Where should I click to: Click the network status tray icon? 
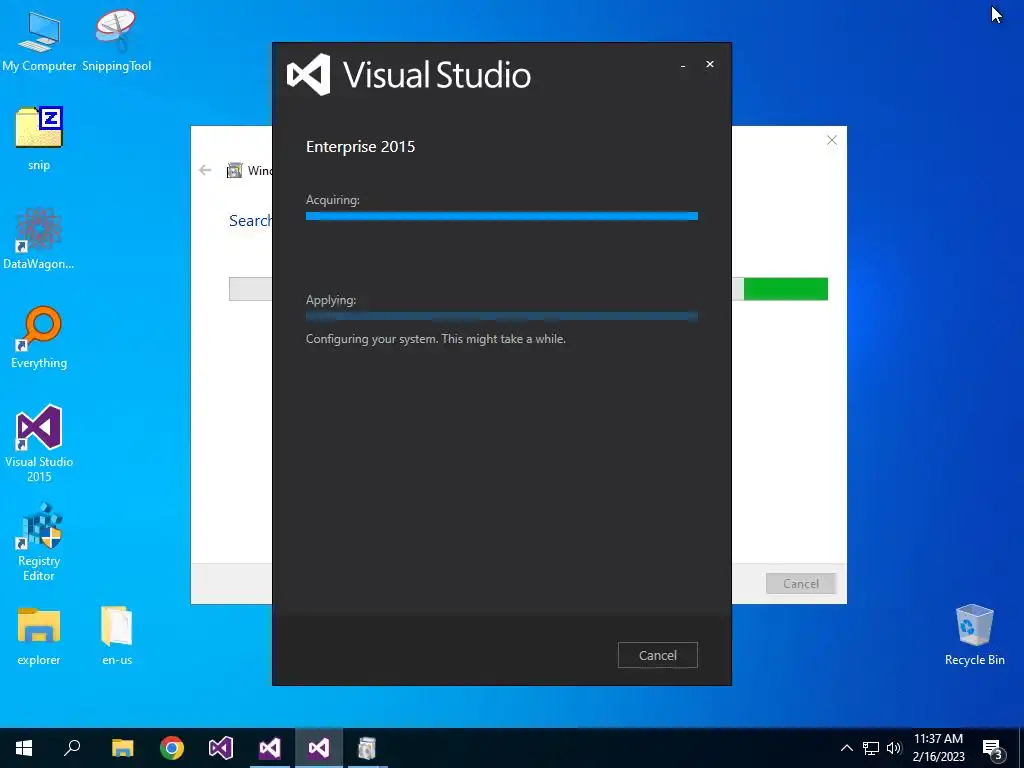click(x=871, y=748)
